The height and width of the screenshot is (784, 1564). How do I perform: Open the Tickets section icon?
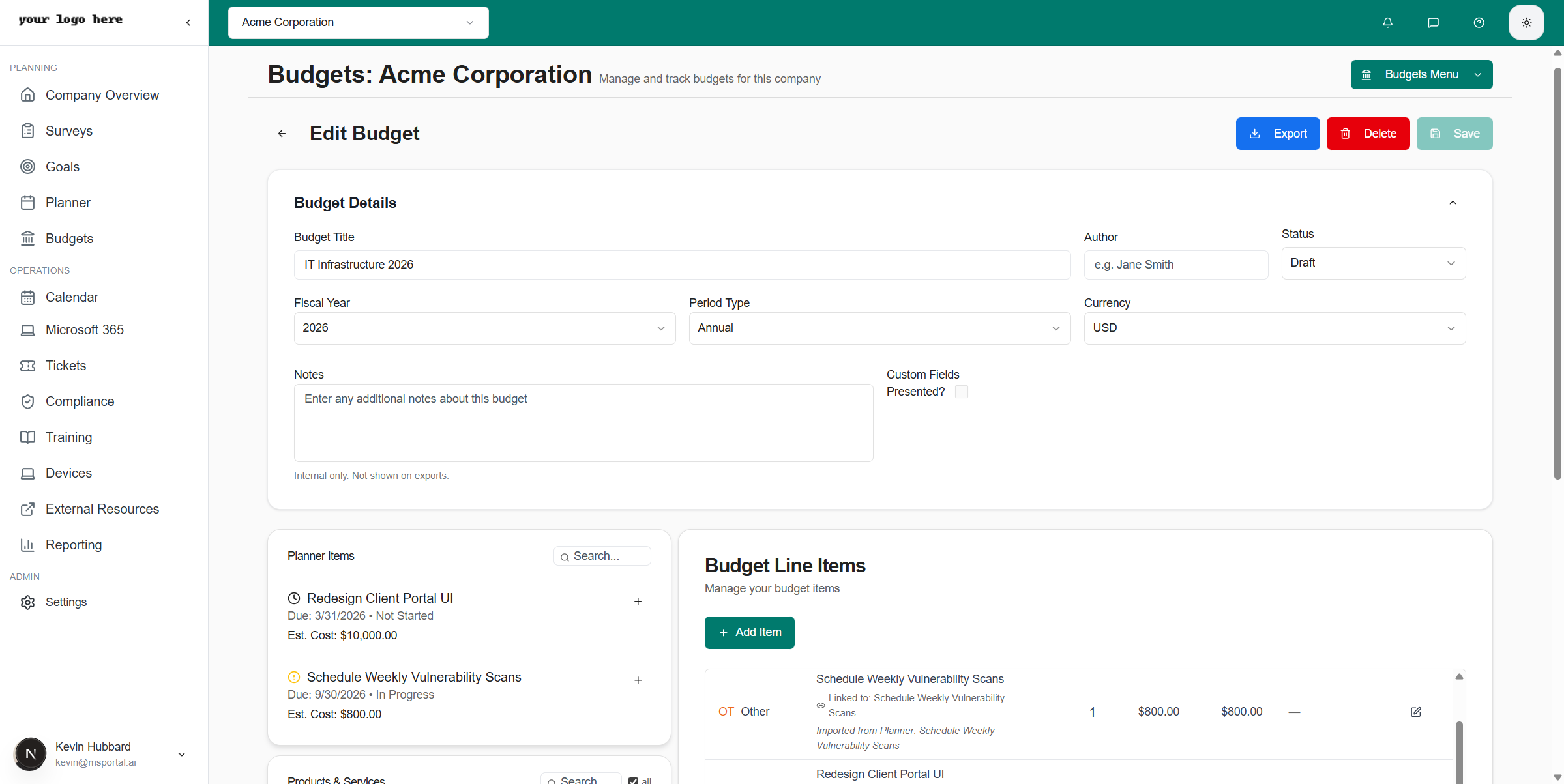point(28,365)
